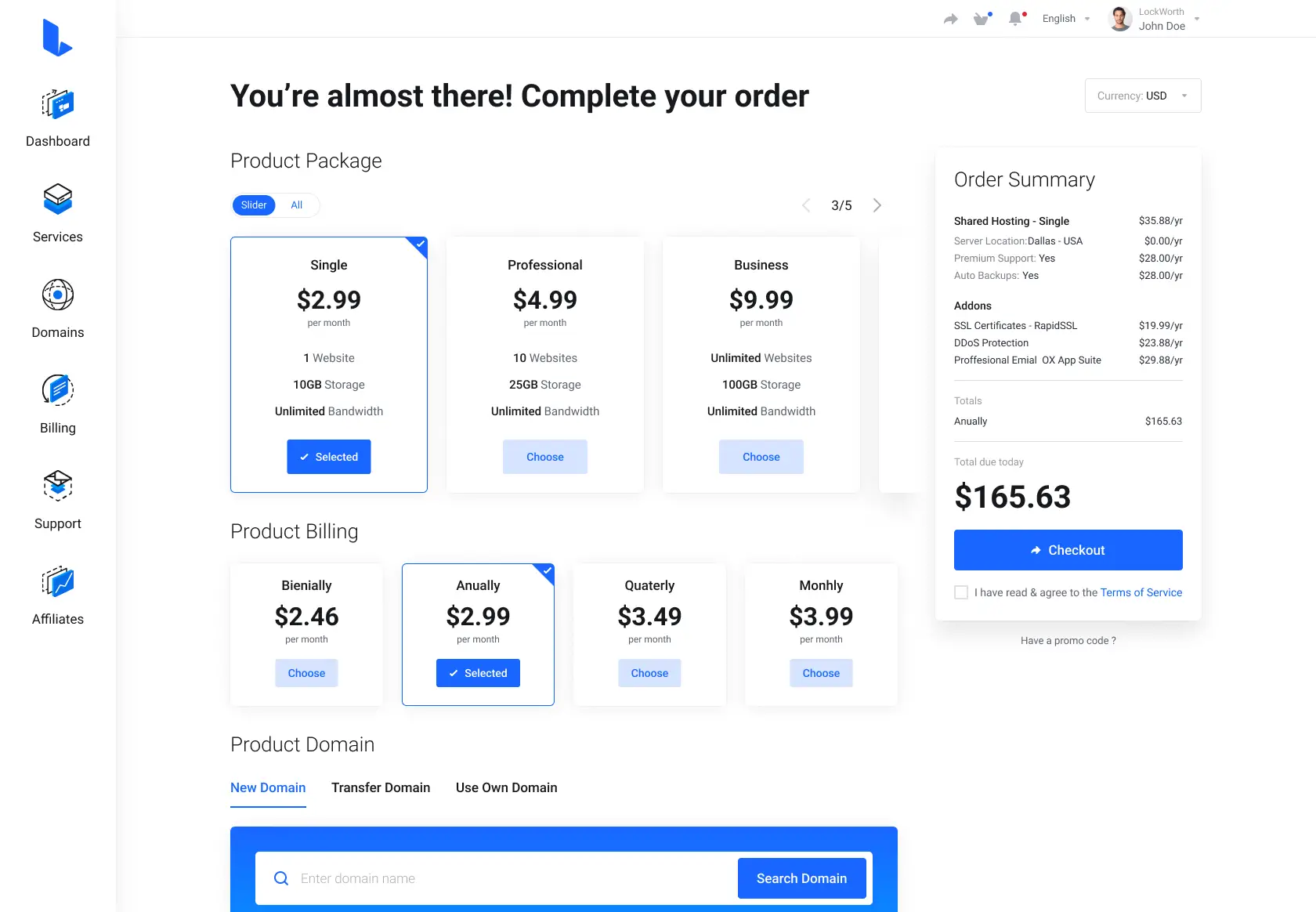
Task: Expand the John Doe account menu
Action: pyautogui.click(x=1156, y=19)
